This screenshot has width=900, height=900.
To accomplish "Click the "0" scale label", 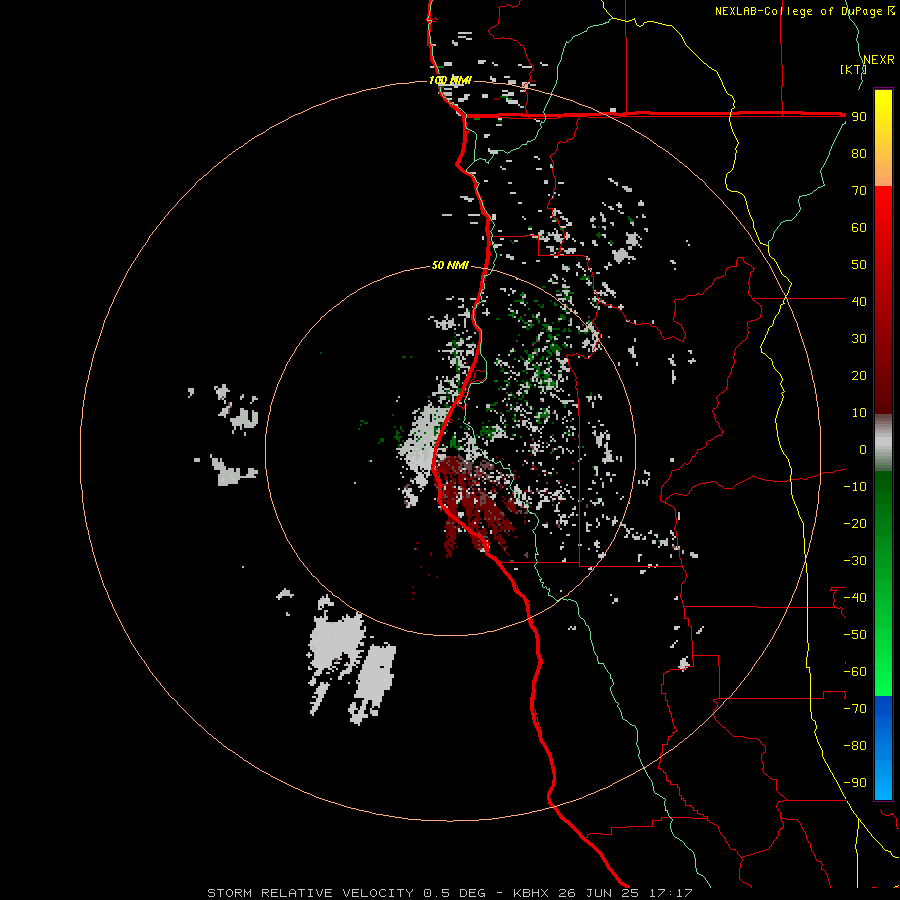I will (x=863, y=449).
